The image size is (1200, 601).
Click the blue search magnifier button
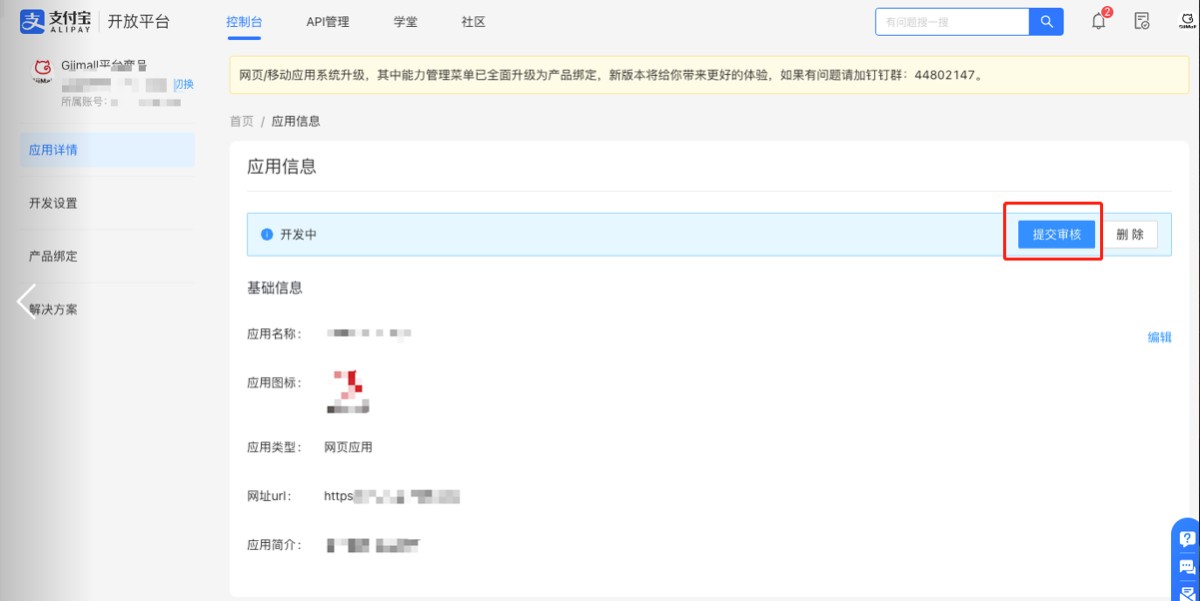pos(1046,22)
